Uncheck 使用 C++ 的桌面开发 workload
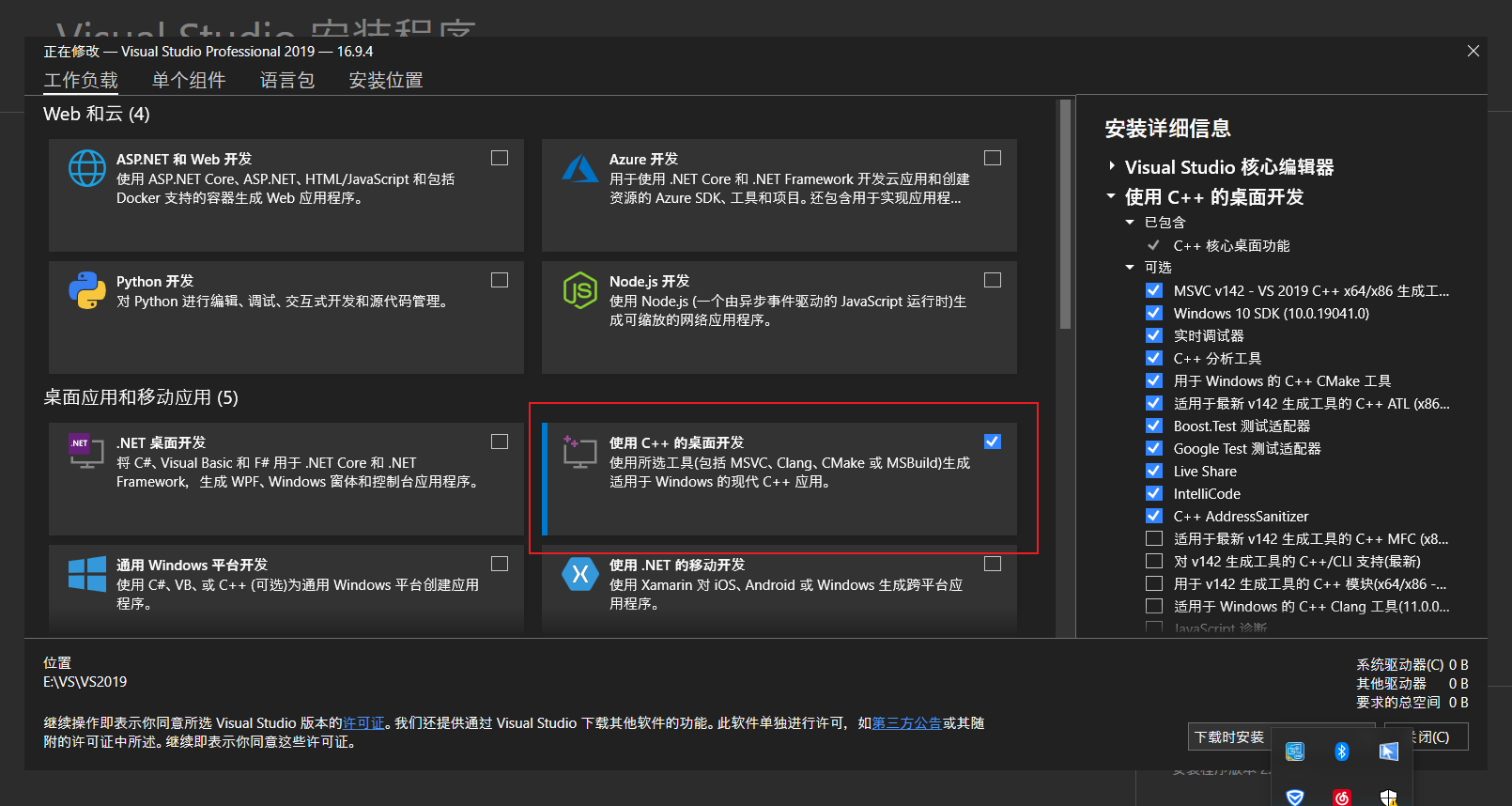Viewport: 1512px width, 806px height. 993,442
